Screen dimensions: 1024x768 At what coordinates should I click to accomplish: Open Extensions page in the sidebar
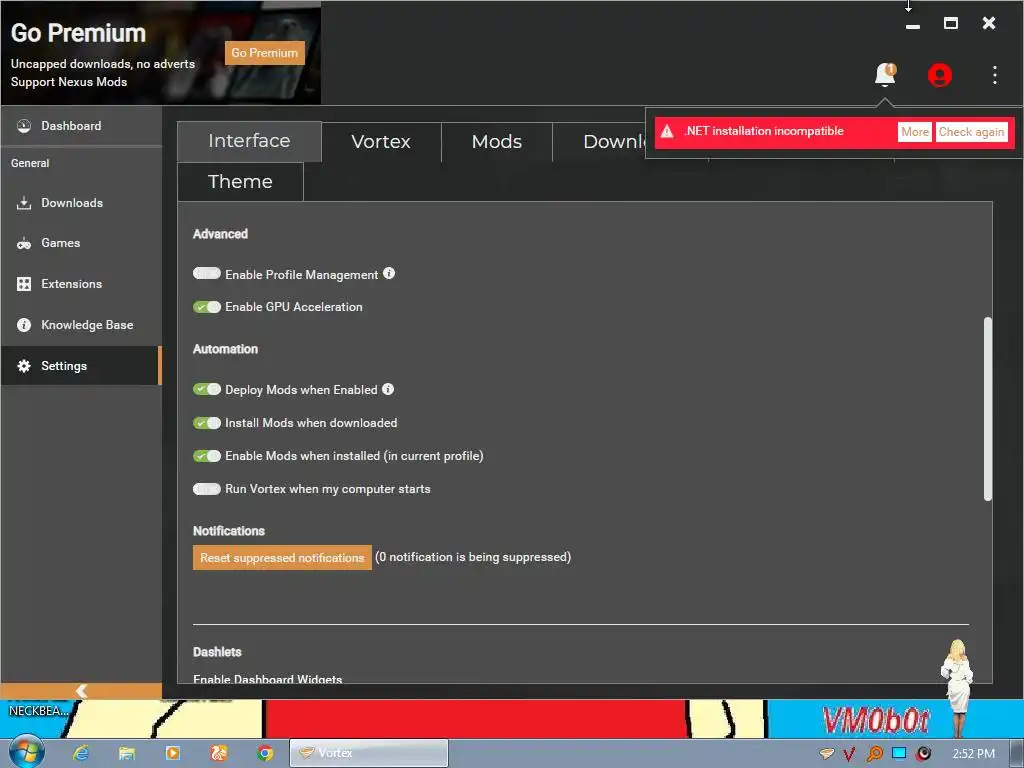tap(81, 284)
